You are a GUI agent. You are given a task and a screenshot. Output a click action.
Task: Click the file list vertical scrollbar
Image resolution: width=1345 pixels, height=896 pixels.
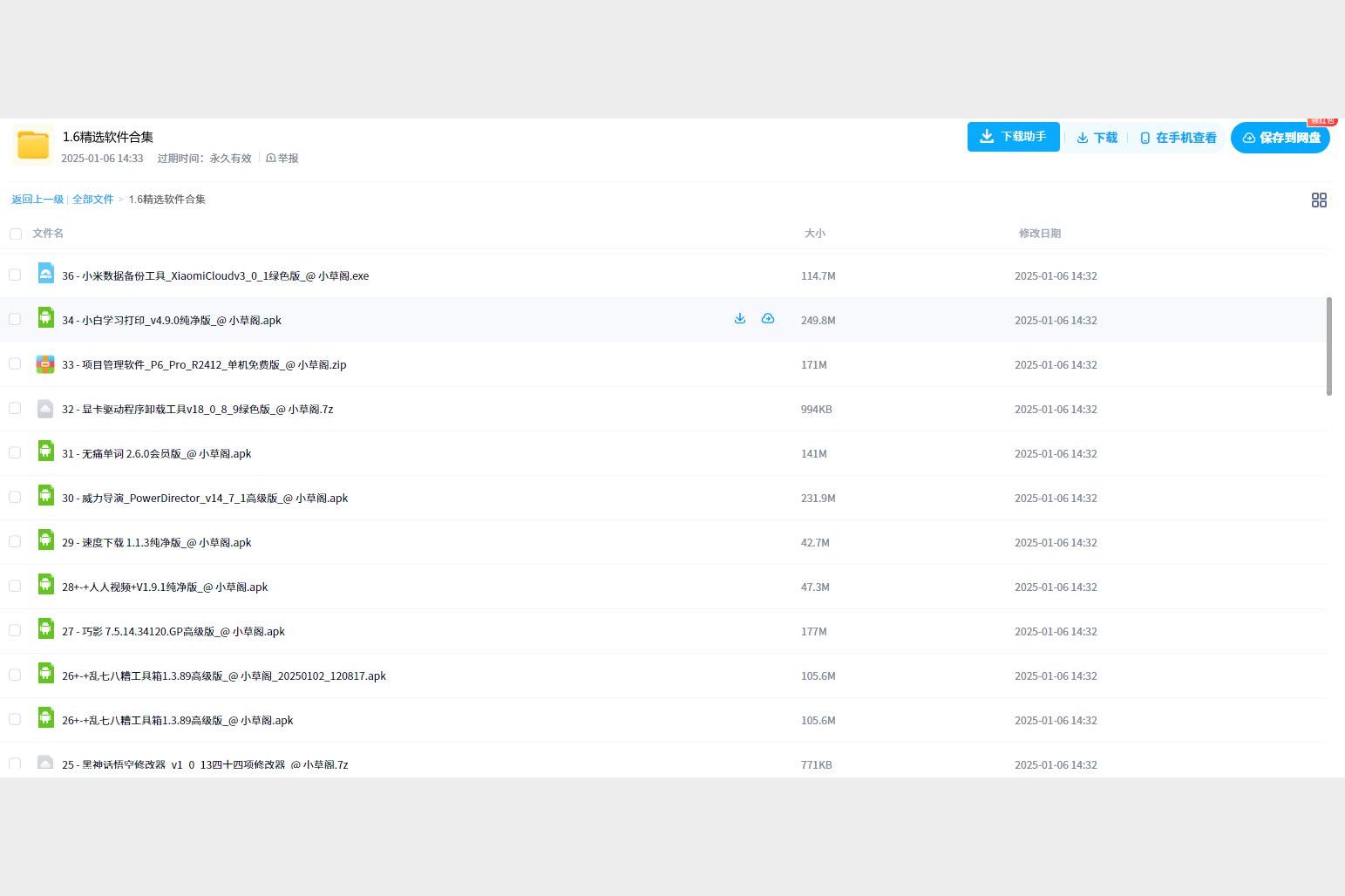[x=1328, y=346]
